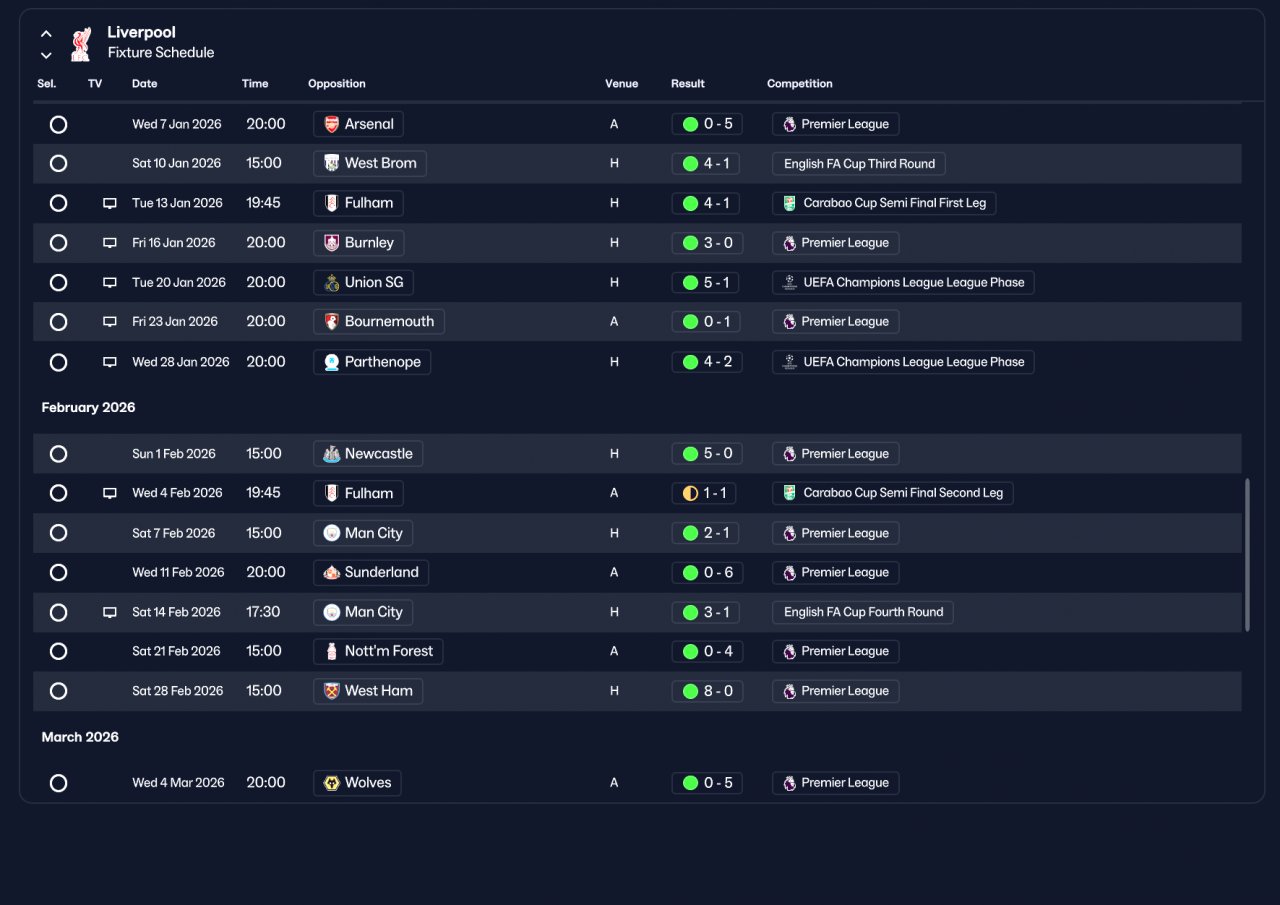Click TV icon on Fulham 13 Jan row

(110, 203)
